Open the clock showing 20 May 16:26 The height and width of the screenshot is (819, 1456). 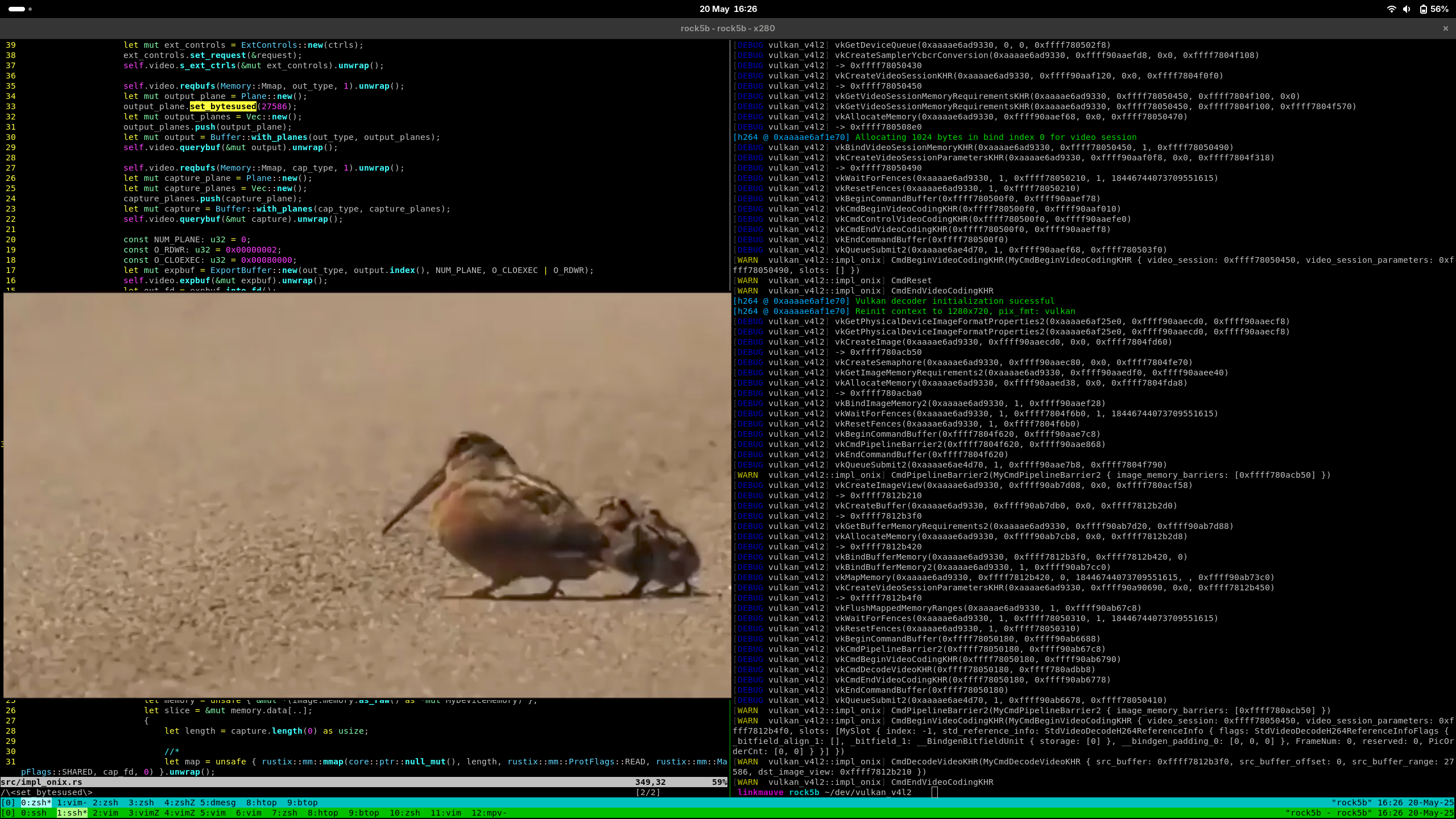coord(728,9)
